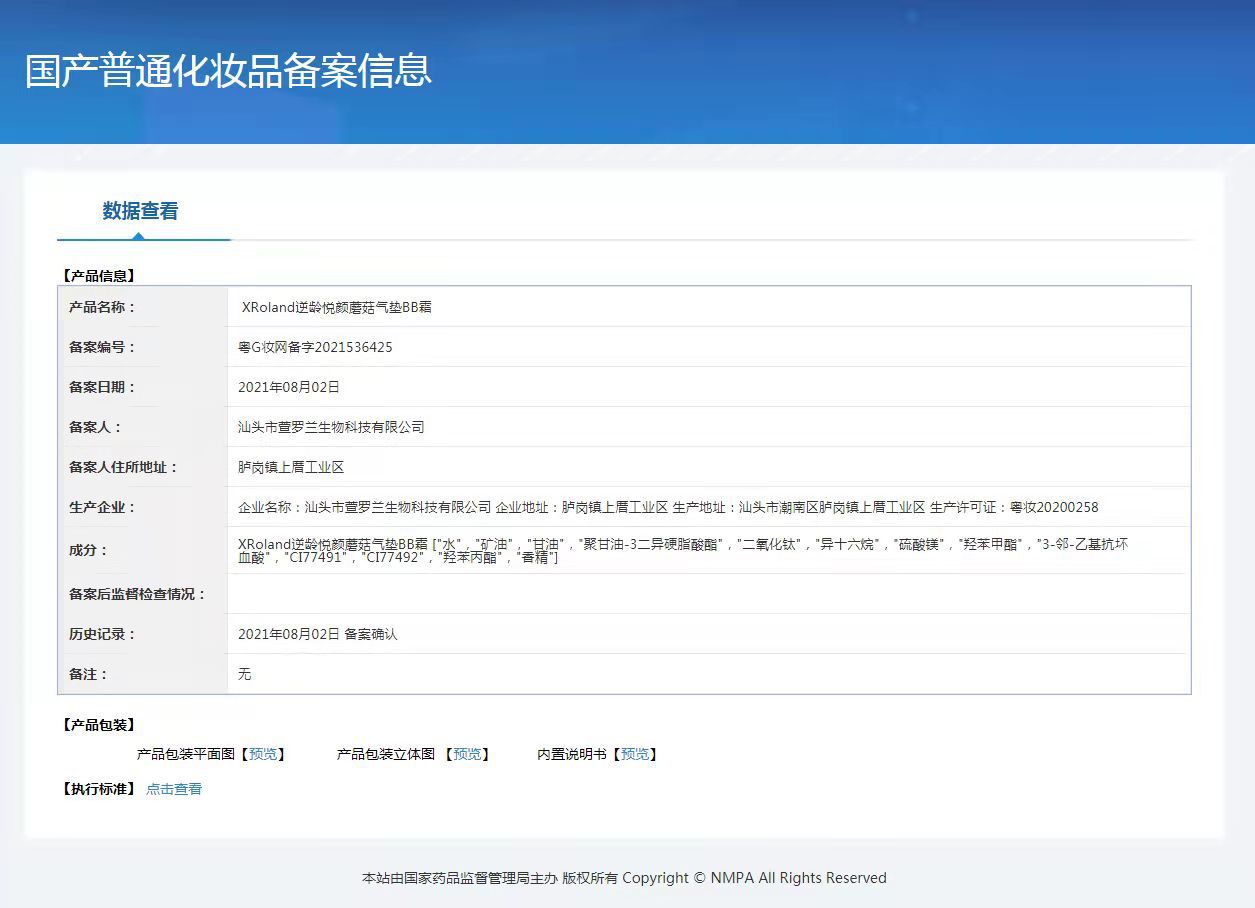Screen dimensions: 1255x908
Task: Click page title 国产普通化妆品备案信息
Action: 228,71
